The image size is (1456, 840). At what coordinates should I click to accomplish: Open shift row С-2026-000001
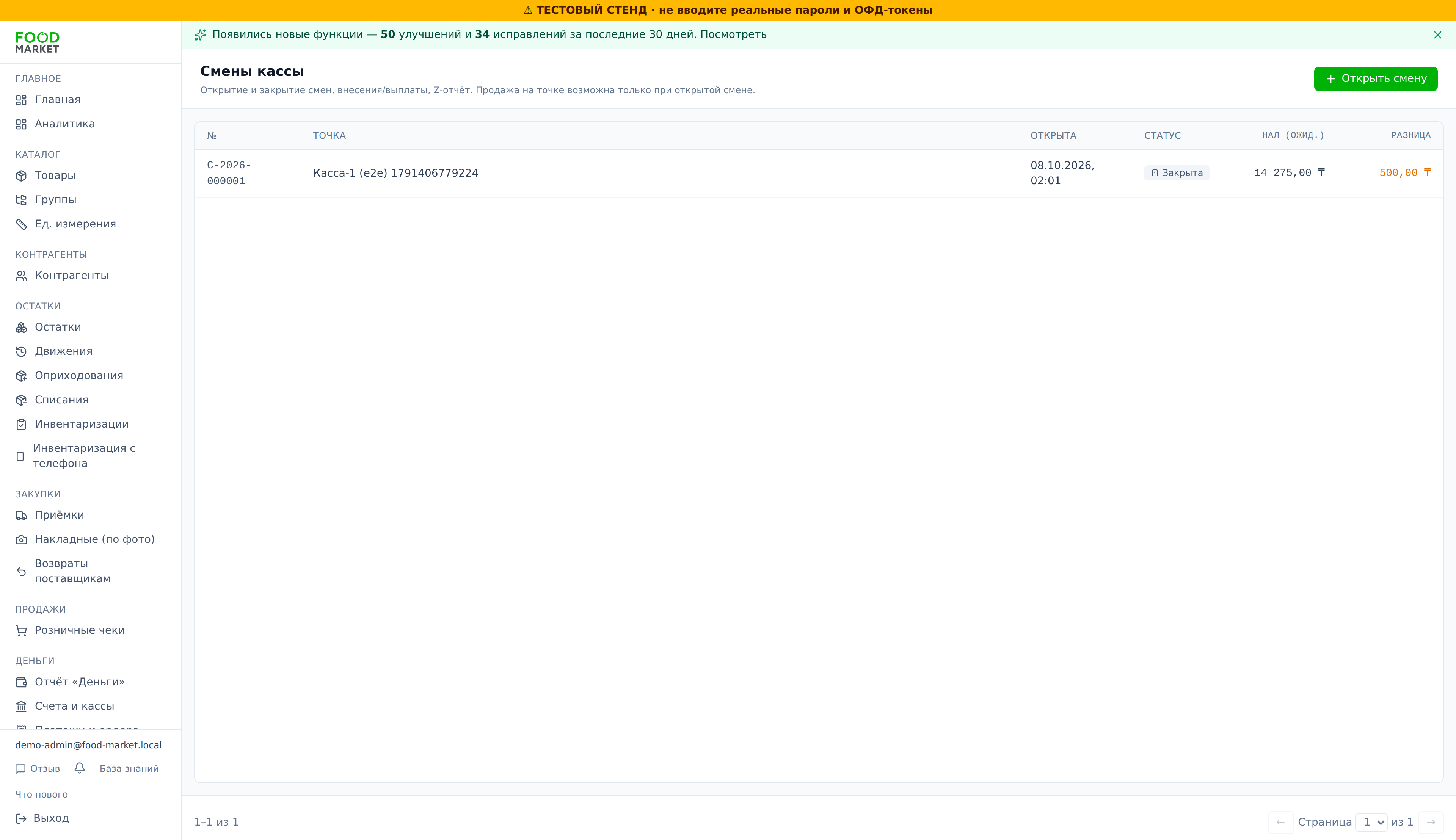coord(818,173)
